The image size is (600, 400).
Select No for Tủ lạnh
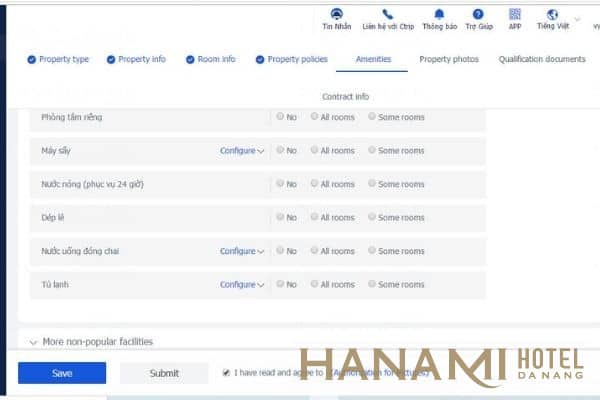(280, 284)
